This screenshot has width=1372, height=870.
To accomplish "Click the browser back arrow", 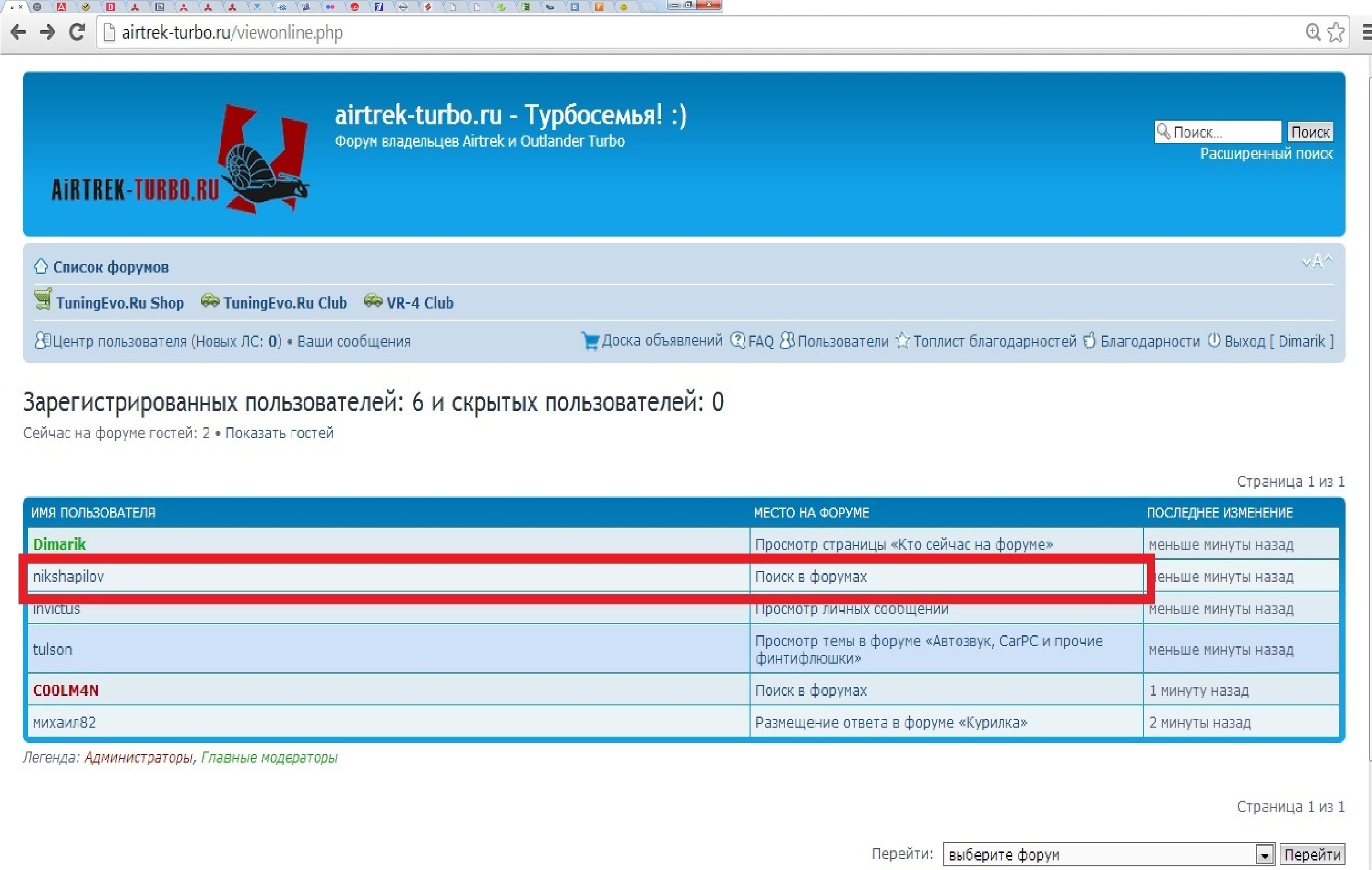I will (x=18, y=32).
